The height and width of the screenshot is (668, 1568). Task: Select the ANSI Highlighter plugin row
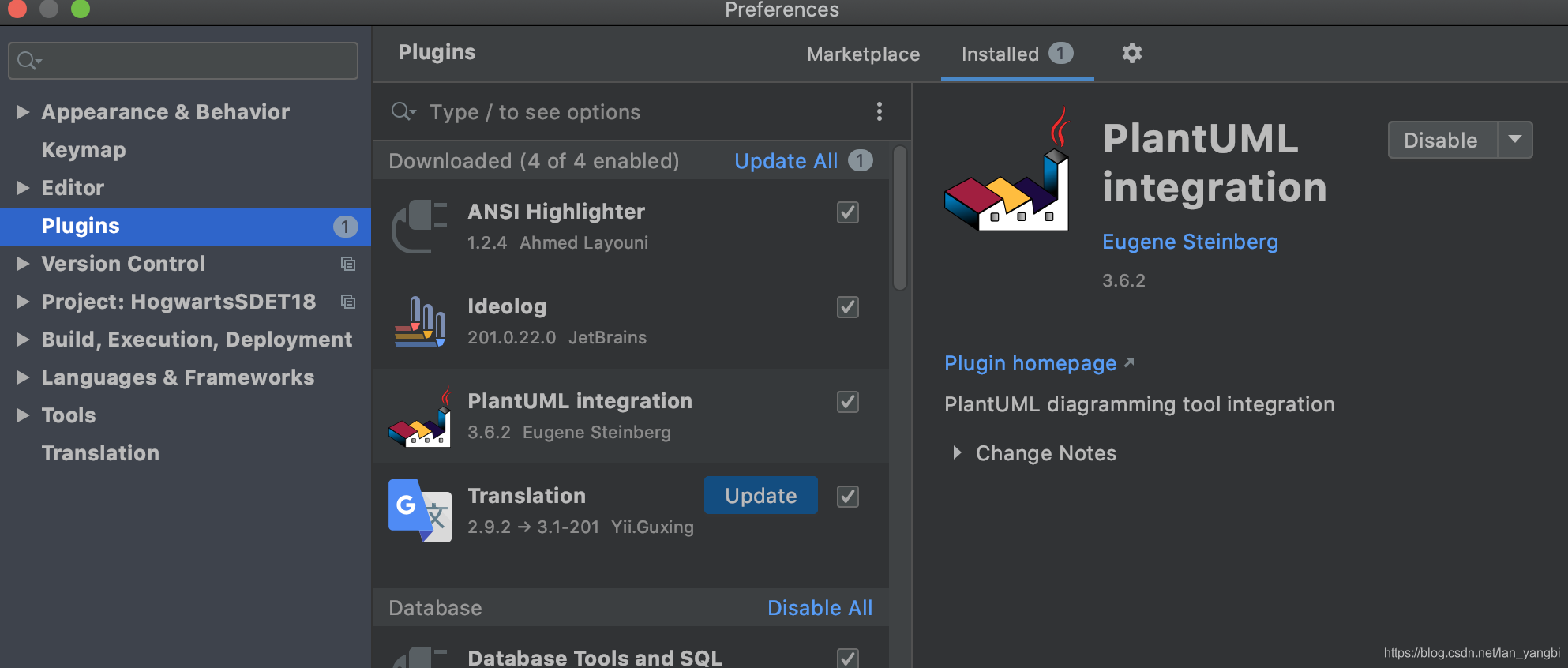tap(630, 227)
